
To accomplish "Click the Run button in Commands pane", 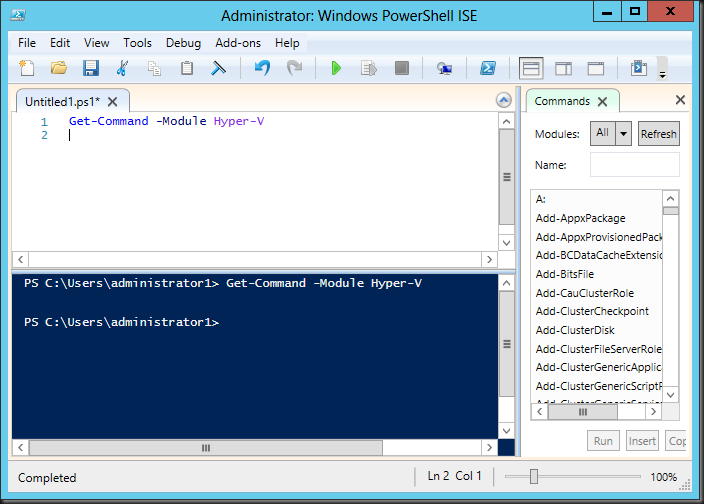I will pos(603,441).
